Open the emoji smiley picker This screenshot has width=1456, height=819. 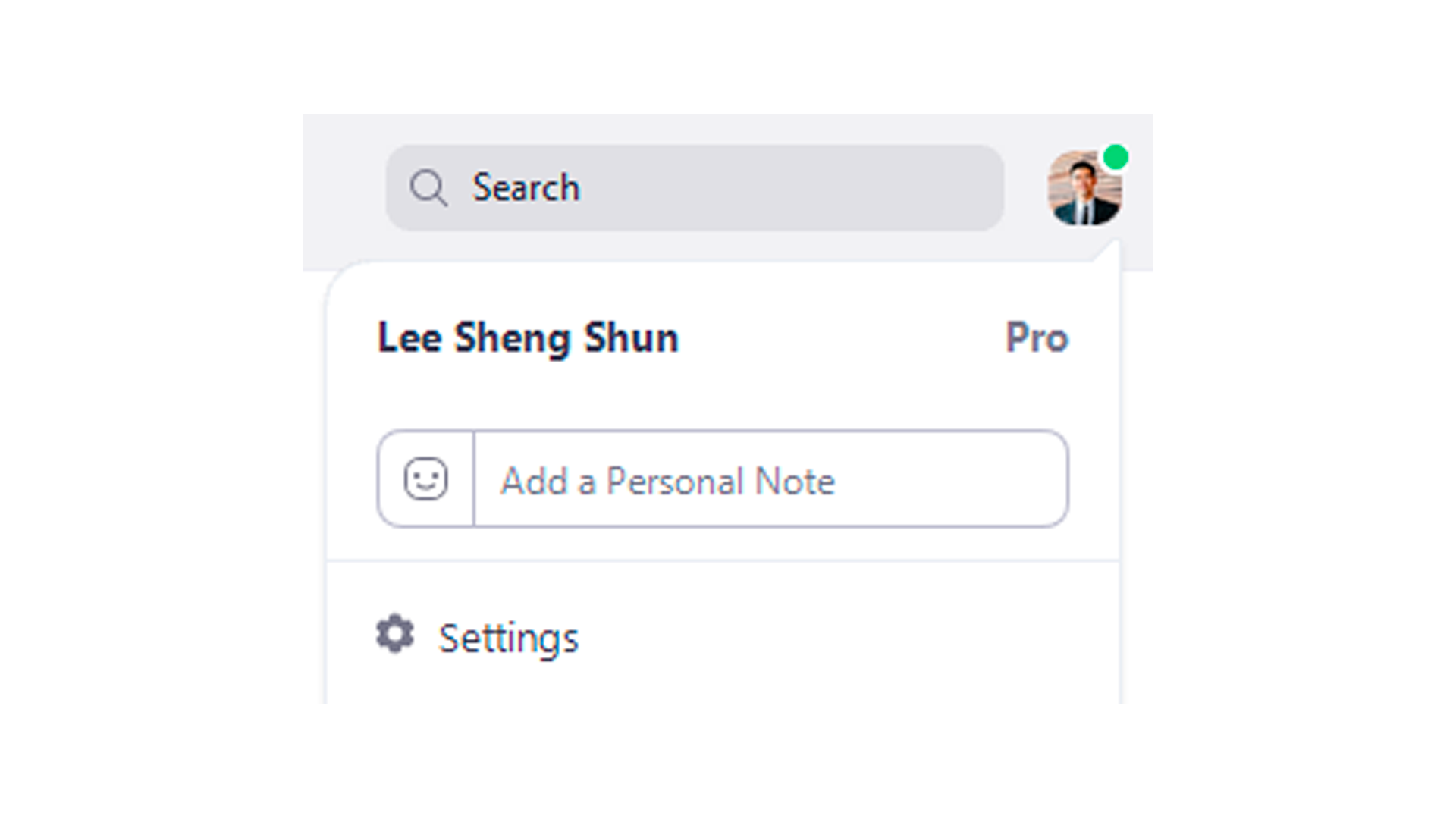(425, 479)
